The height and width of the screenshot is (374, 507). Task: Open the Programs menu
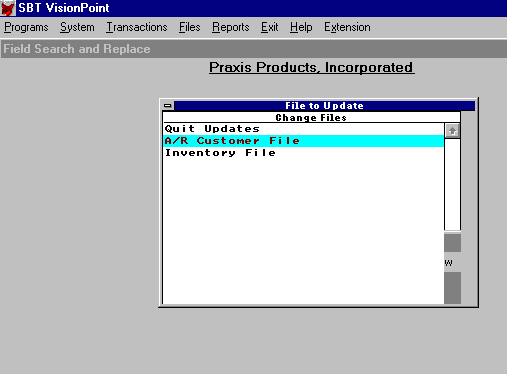click(x=26, y=27)
